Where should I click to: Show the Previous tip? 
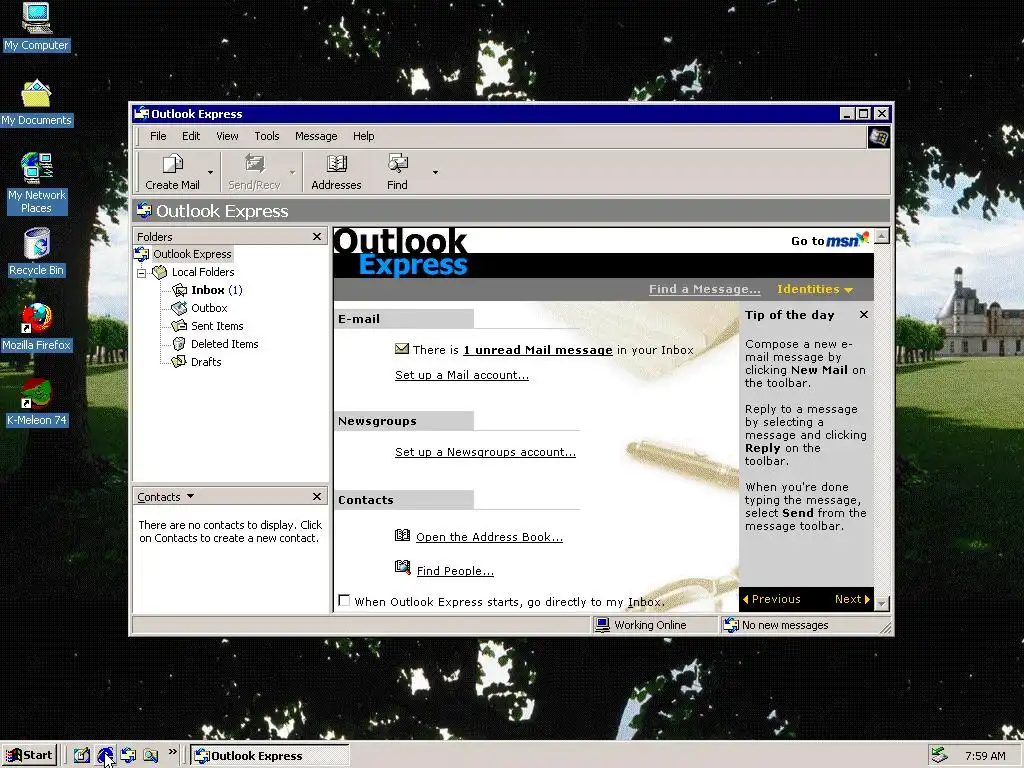(x=771, y=599)
